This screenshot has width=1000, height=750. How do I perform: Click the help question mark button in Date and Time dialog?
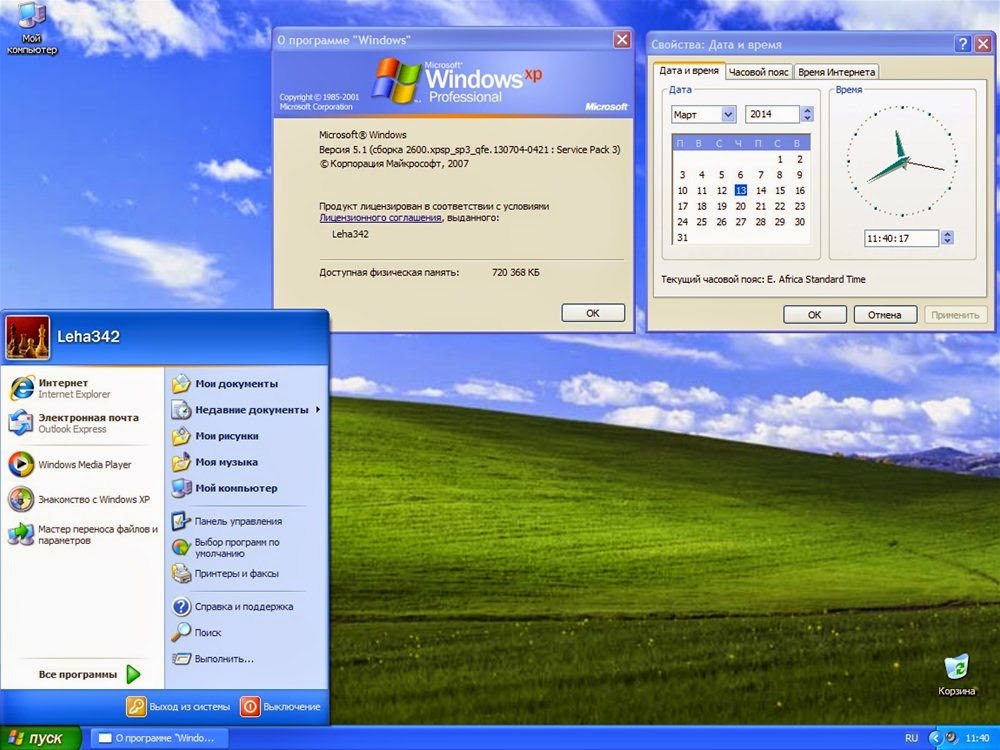pyautogui.click(x=963, y=44)
